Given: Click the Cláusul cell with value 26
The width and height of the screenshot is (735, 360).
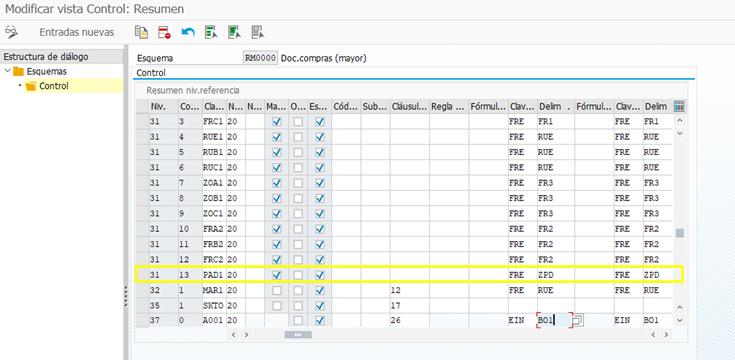Looking at the screenshot, I should point(409,321).
